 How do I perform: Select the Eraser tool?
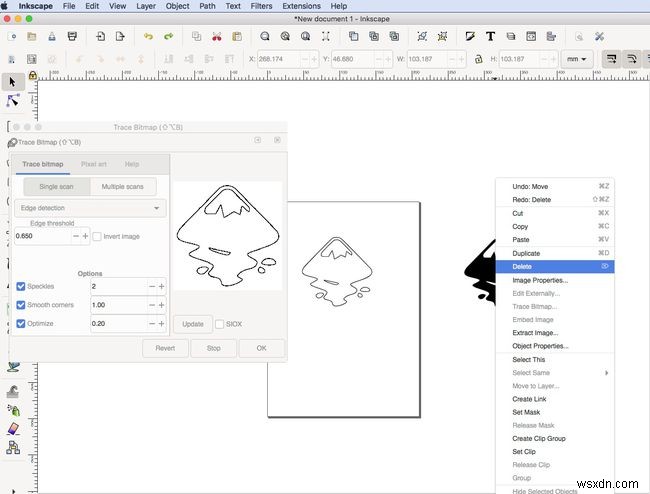(13, 429)
